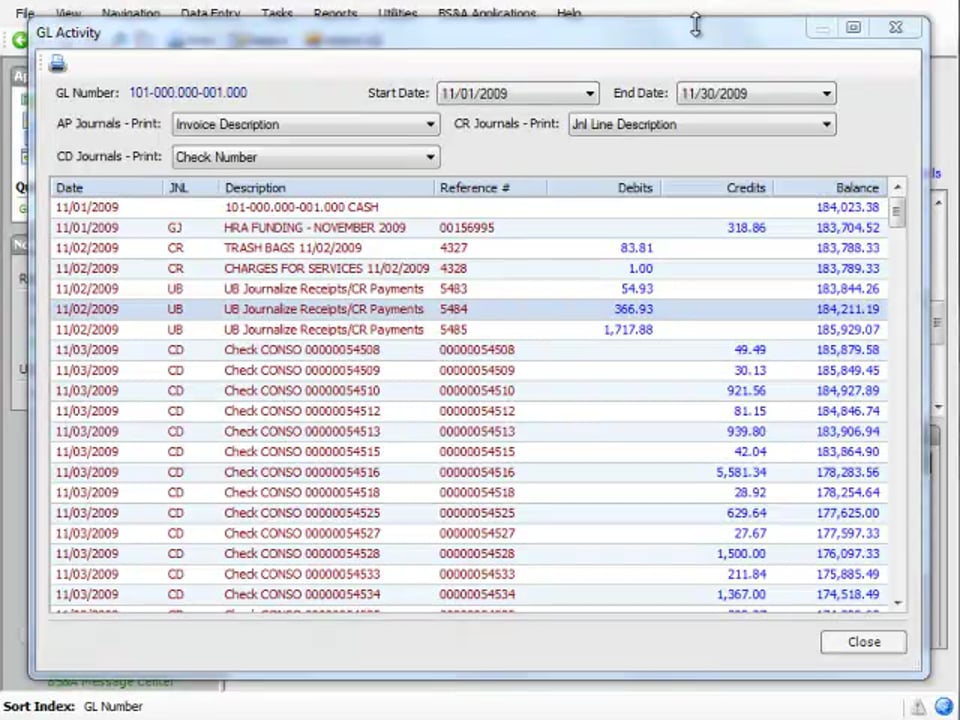
Task: Click balance 183,864.90
Action: point(848,452)
